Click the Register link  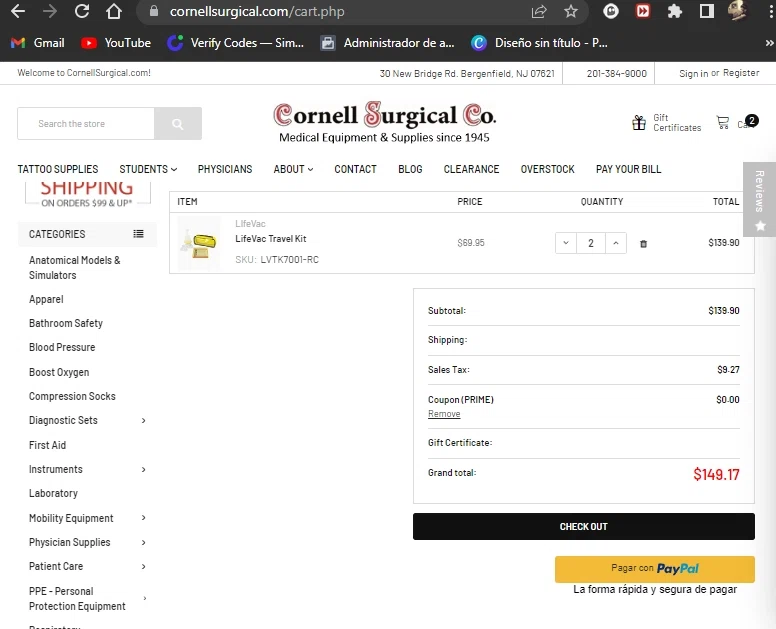click(741, 73)
